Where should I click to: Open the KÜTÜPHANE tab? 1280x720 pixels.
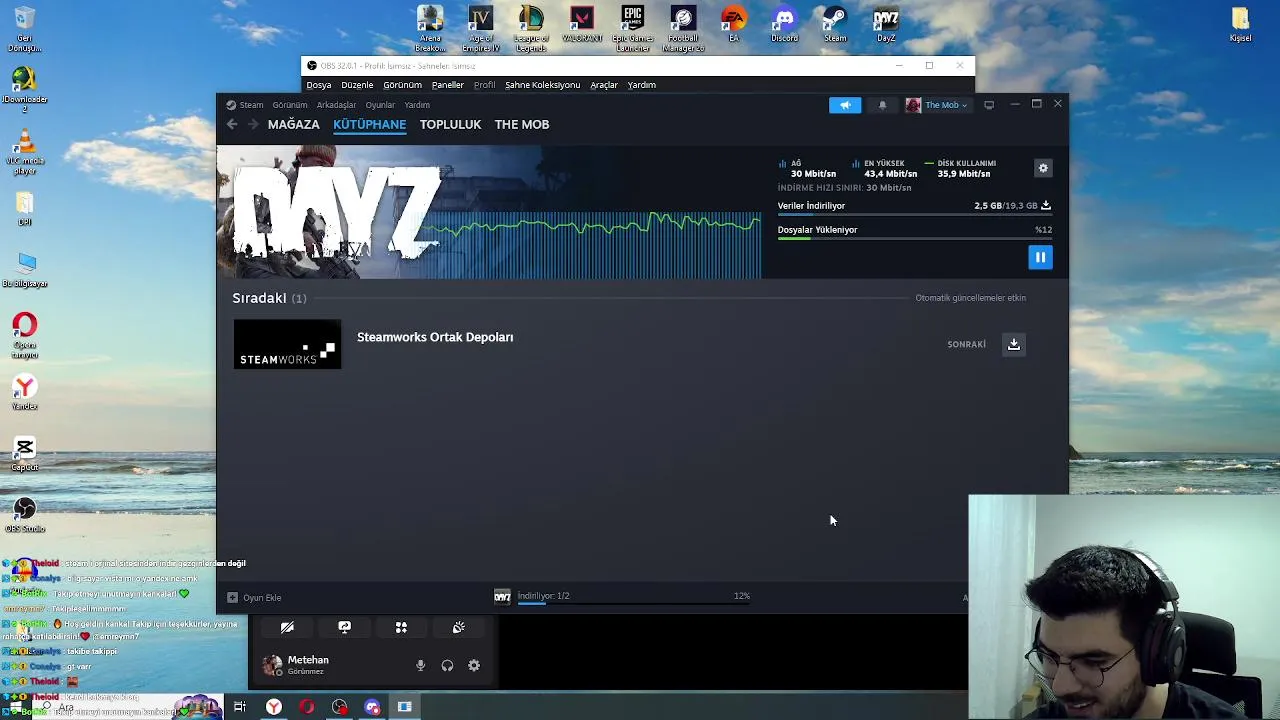coord(370,124)
